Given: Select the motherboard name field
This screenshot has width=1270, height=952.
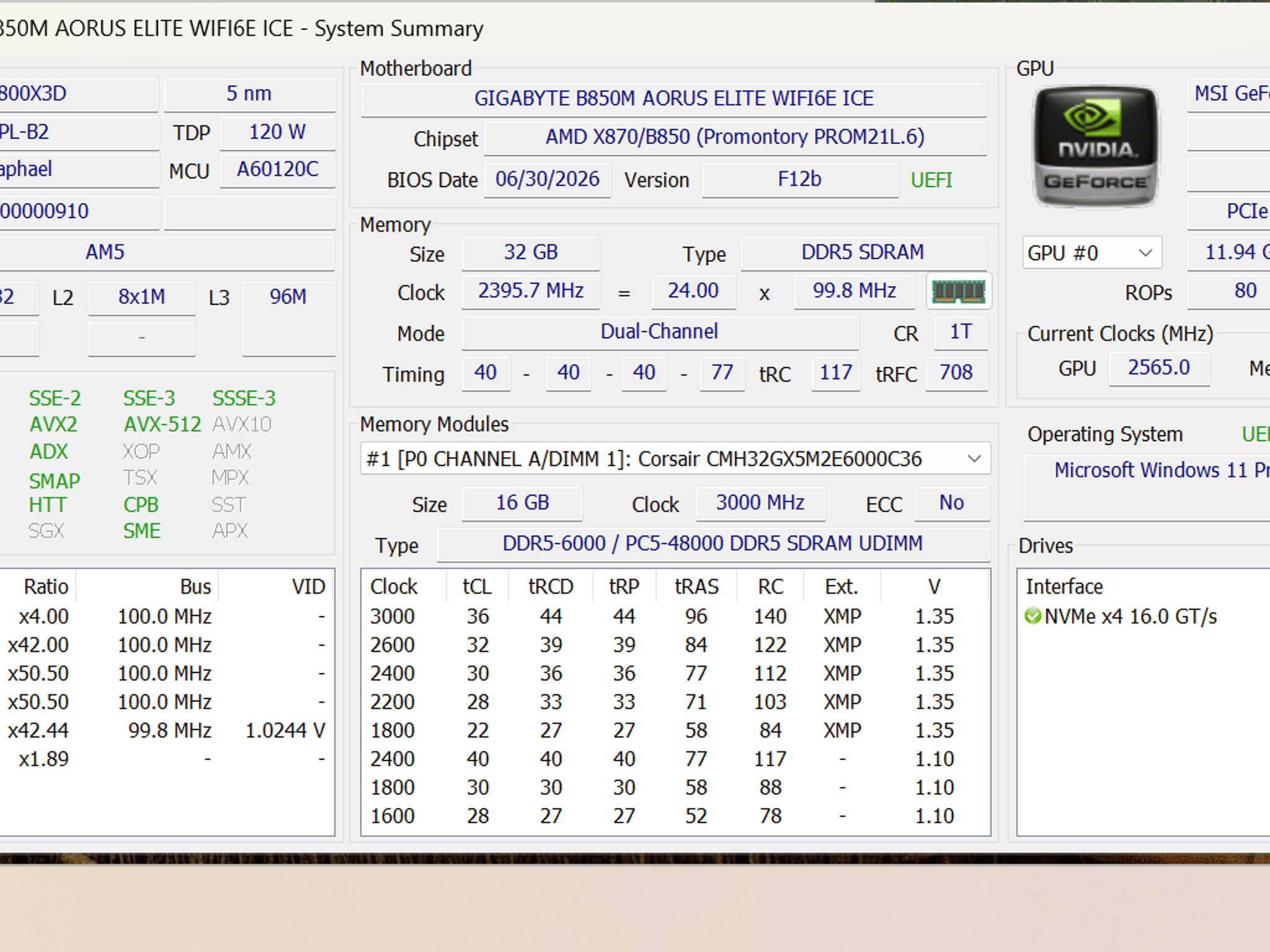Looking at the screenshot, I should coord(673,99).
